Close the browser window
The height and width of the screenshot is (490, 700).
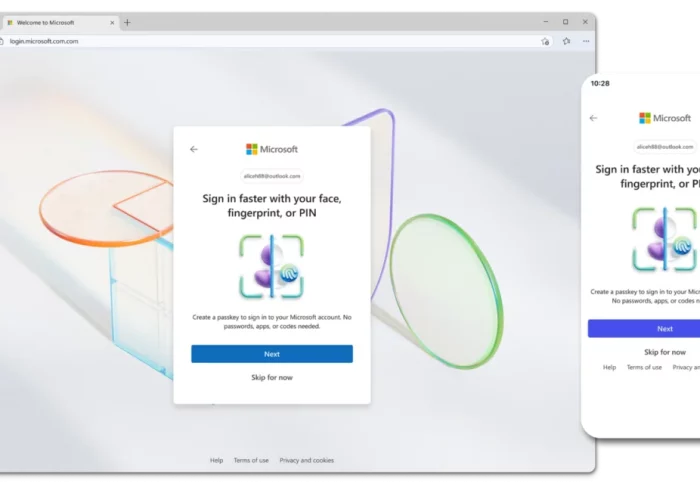[x=585, y=21]
